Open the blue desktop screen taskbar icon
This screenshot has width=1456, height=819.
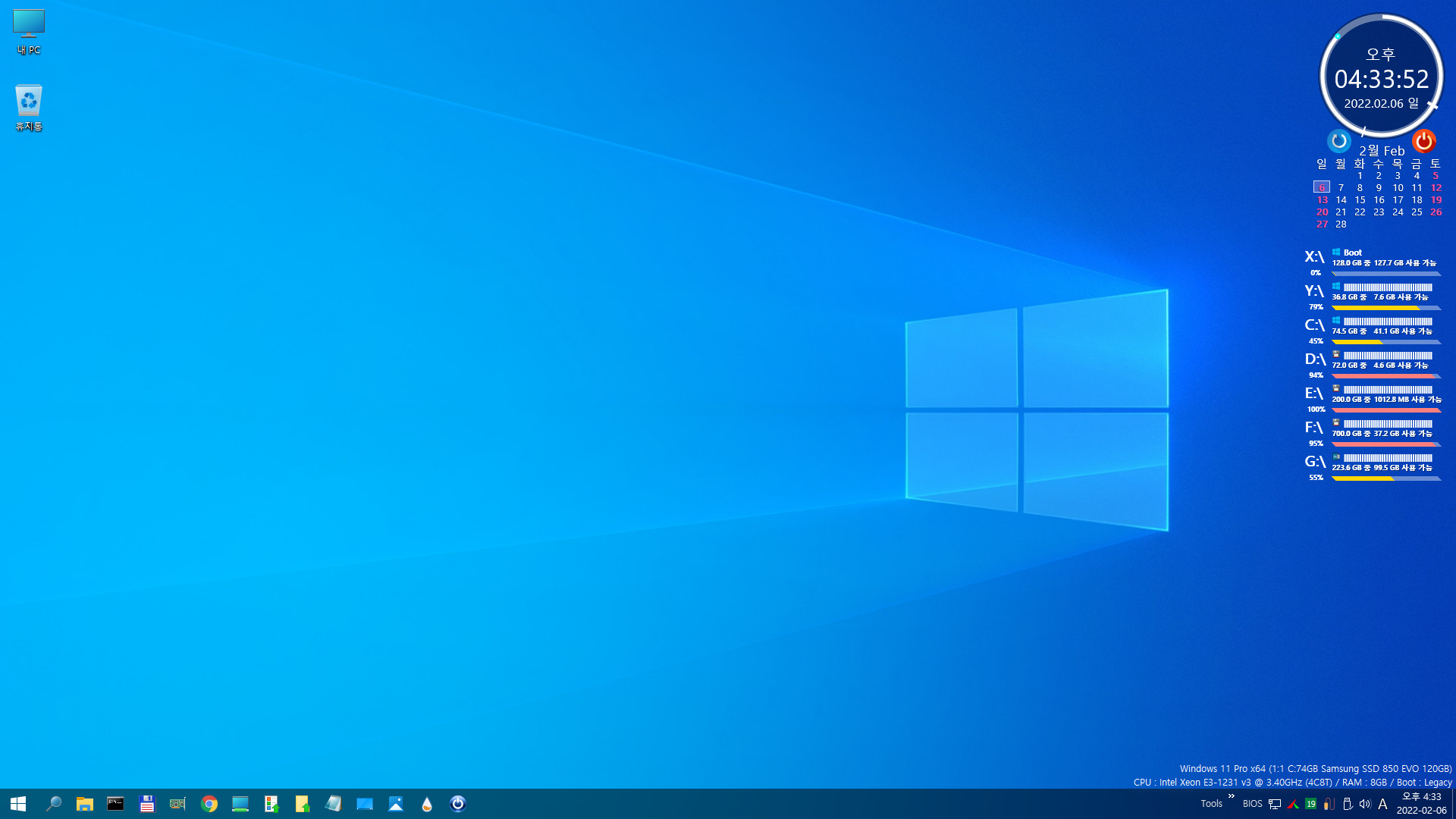(365, 804)
